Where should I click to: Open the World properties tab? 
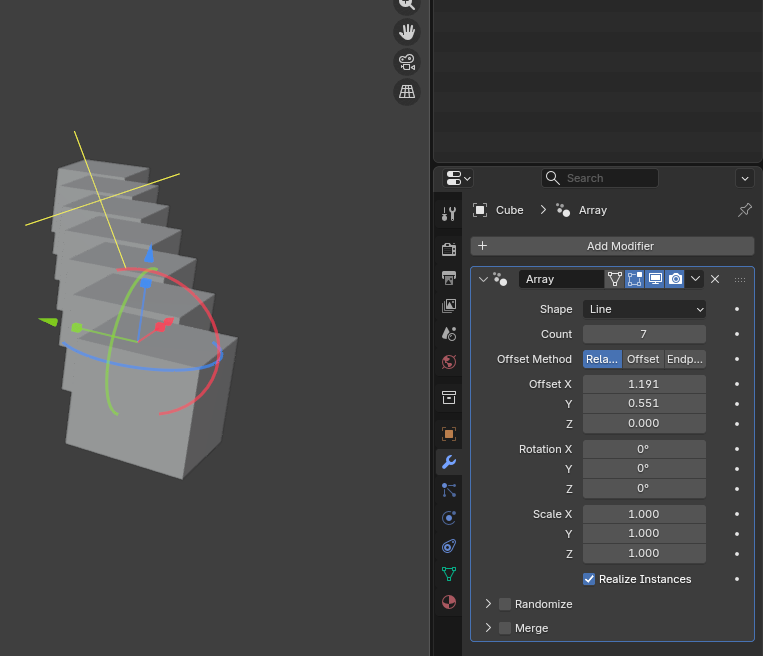449,362
